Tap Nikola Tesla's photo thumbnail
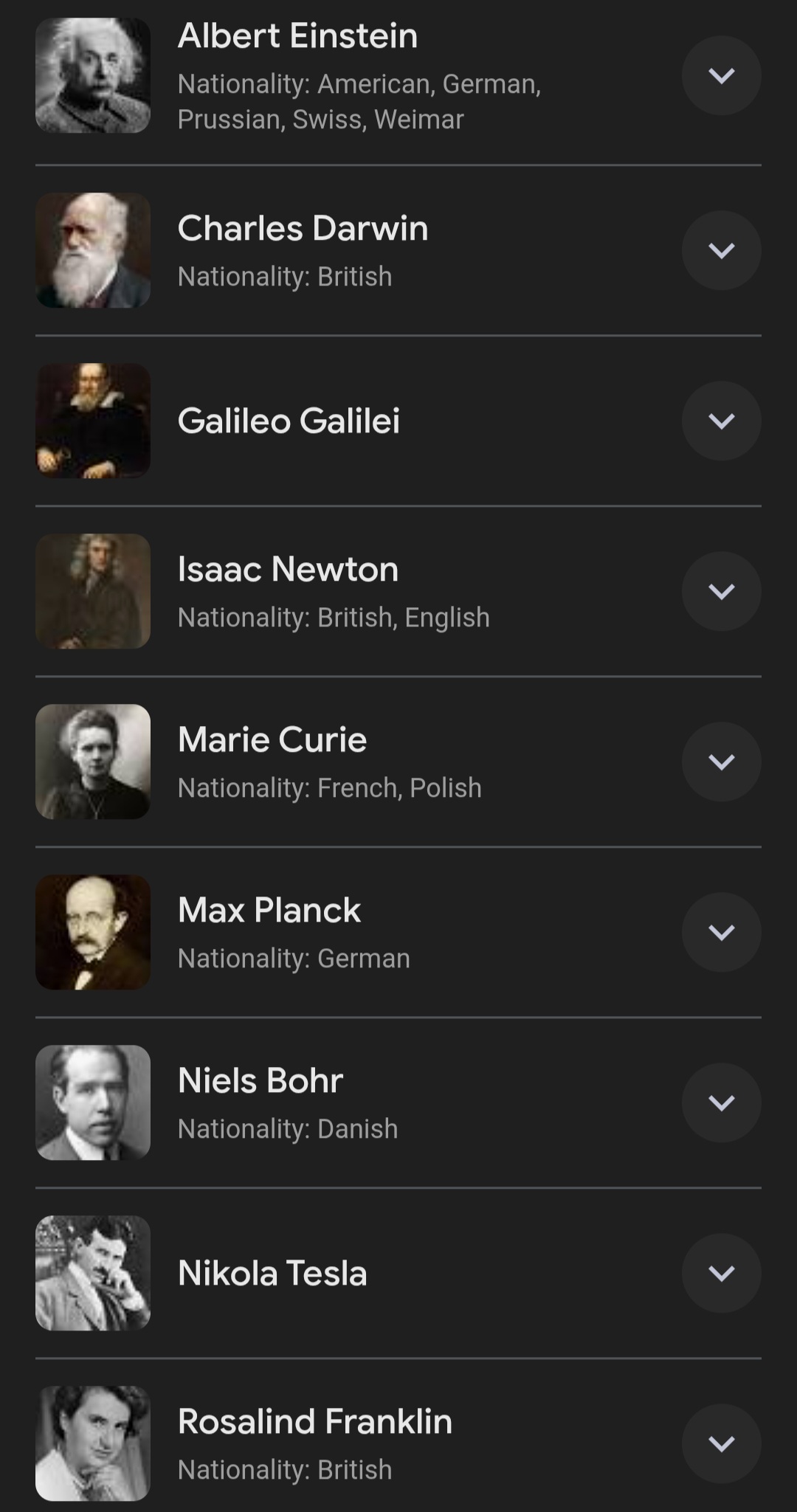 [x=93, y=1273]
